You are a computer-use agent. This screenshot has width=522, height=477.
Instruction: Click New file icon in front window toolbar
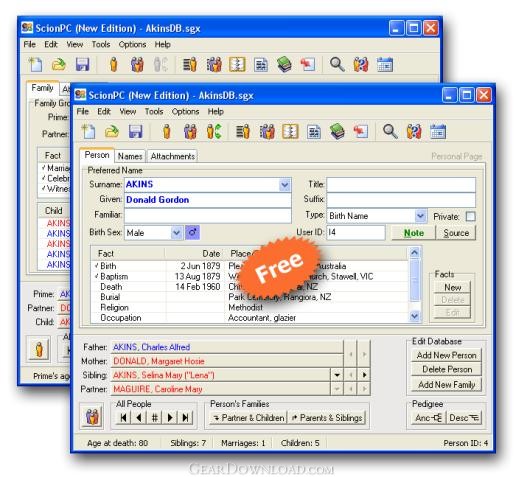coord(89,132)
